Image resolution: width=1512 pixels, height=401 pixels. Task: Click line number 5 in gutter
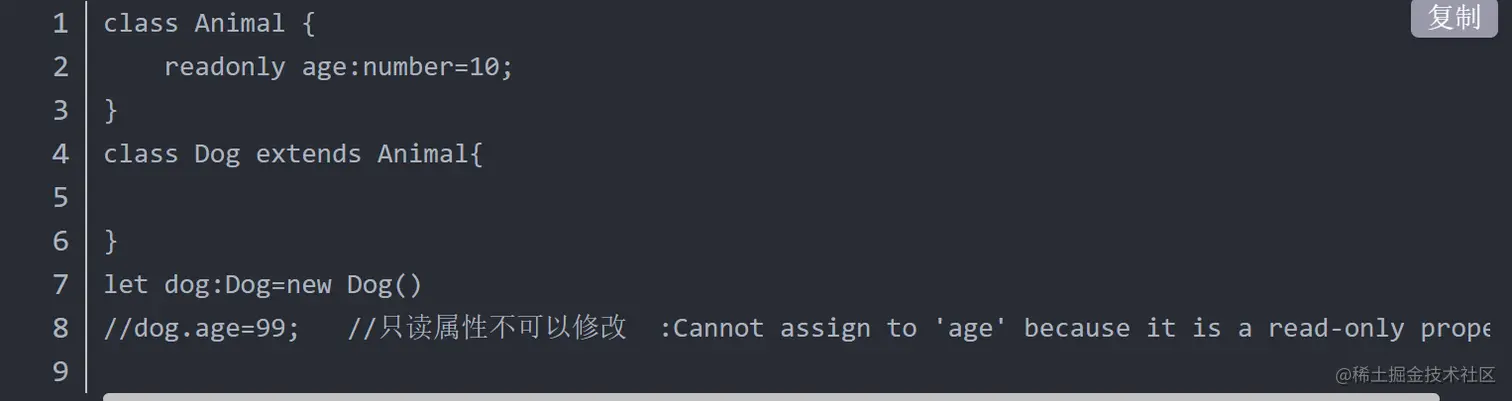click(61, 198)
